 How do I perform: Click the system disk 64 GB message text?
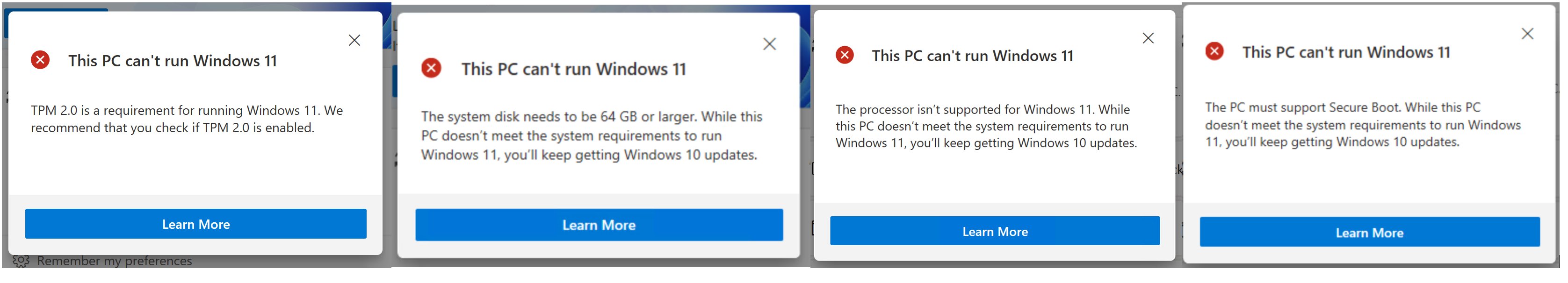point(591,135)
